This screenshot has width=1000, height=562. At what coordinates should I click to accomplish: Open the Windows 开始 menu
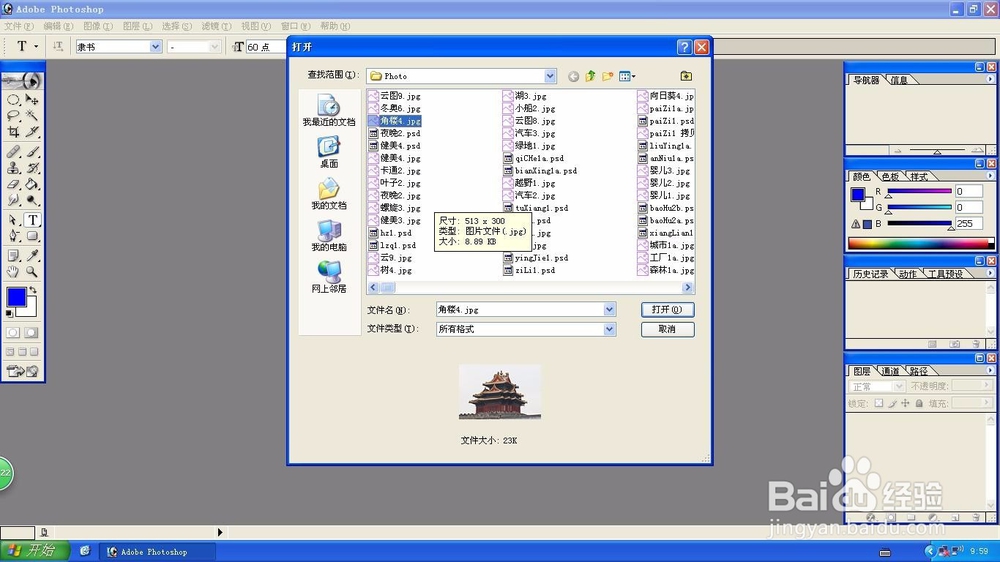tap(33, 551)
